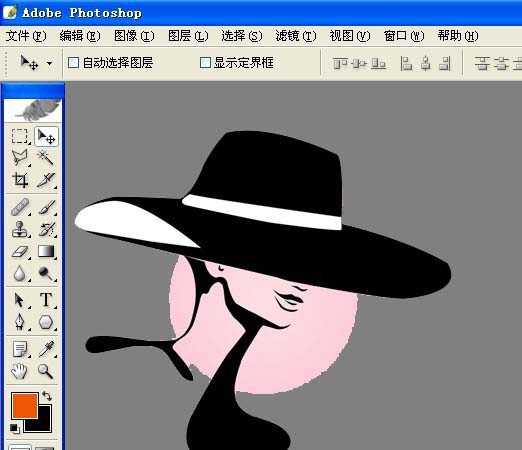Viewport: 522px width, 450px height.
Task: Enable 显示定界框 checkbox
Action: click(x=205, y=62)
